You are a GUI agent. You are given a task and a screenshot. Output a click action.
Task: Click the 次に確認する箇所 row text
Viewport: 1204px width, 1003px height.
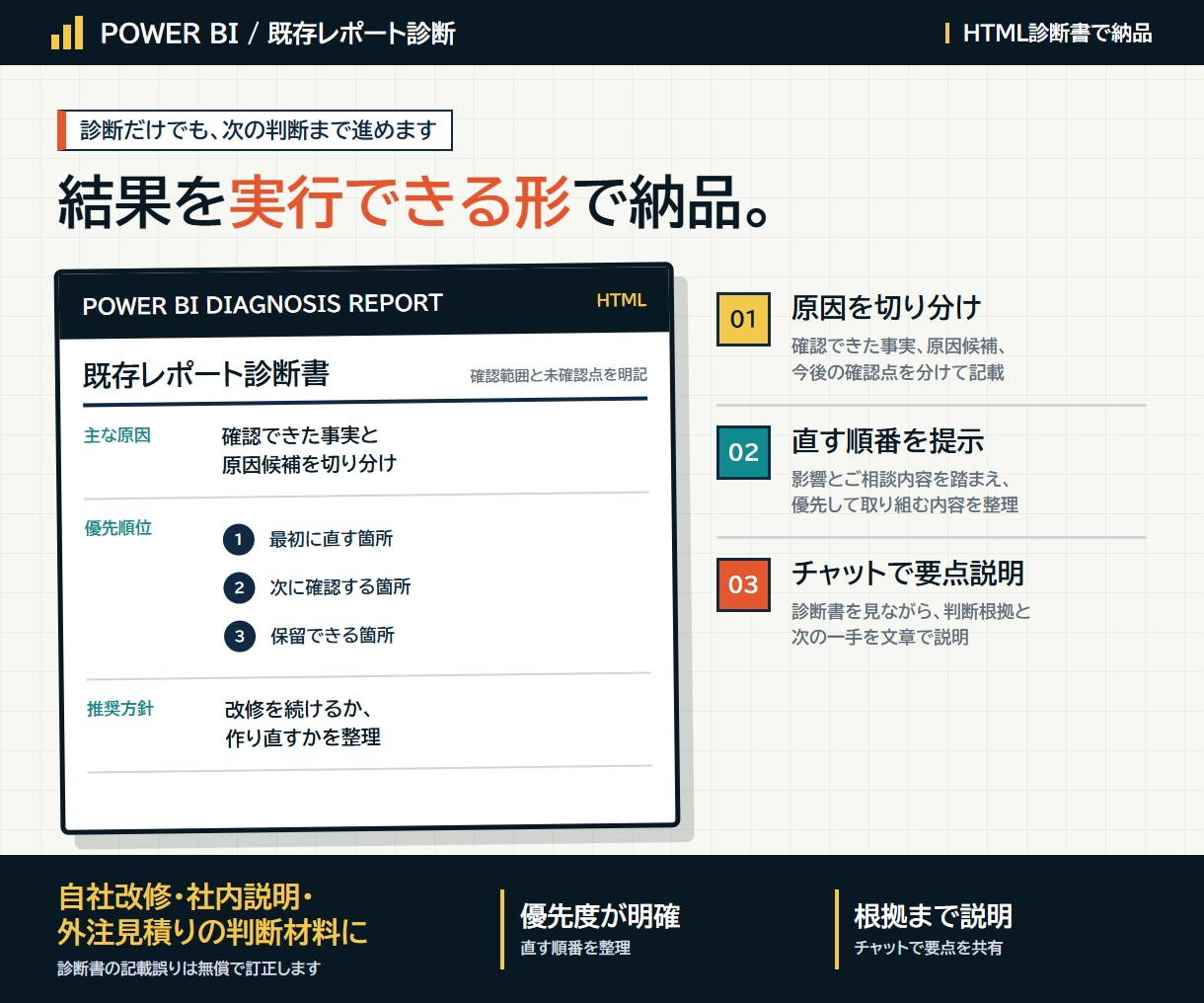coord(340,587)
